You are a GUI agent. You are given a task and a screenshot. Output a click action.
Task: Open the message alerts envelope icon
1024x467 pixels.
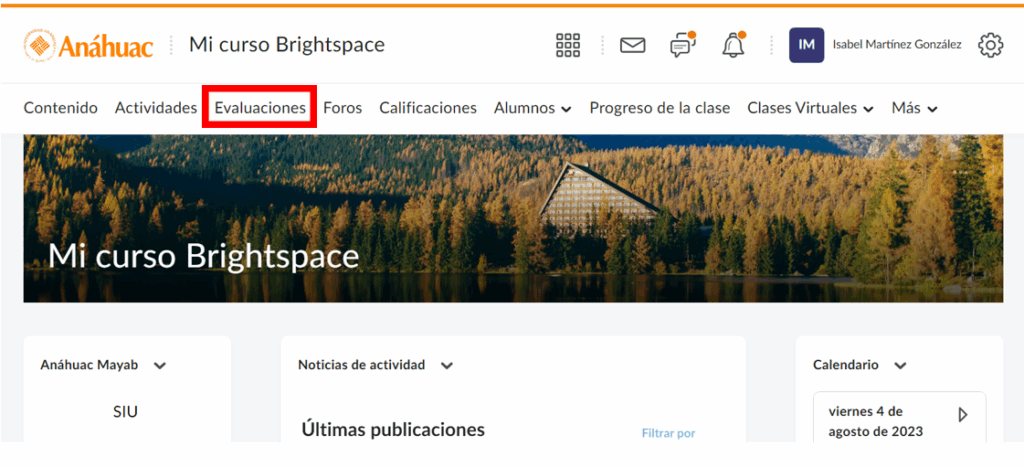coord(632,45)
